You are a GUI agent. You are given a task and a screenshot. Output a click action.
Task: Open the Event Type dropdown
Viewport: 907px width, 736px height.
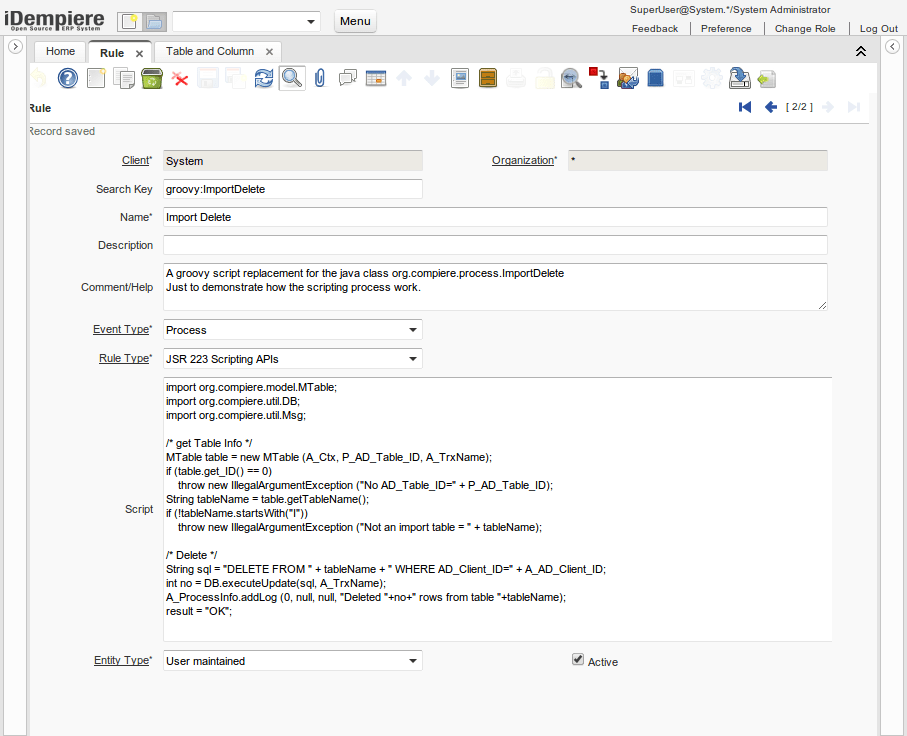412,330
